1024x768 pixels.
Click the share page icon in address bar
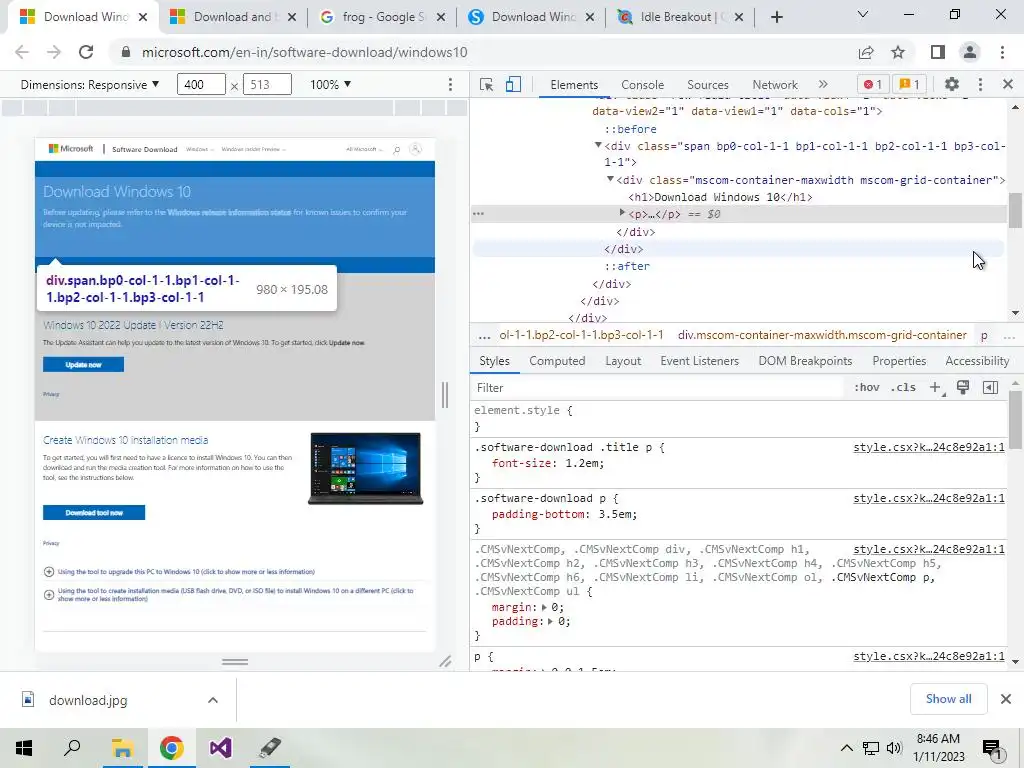click(x=866, y=52)
